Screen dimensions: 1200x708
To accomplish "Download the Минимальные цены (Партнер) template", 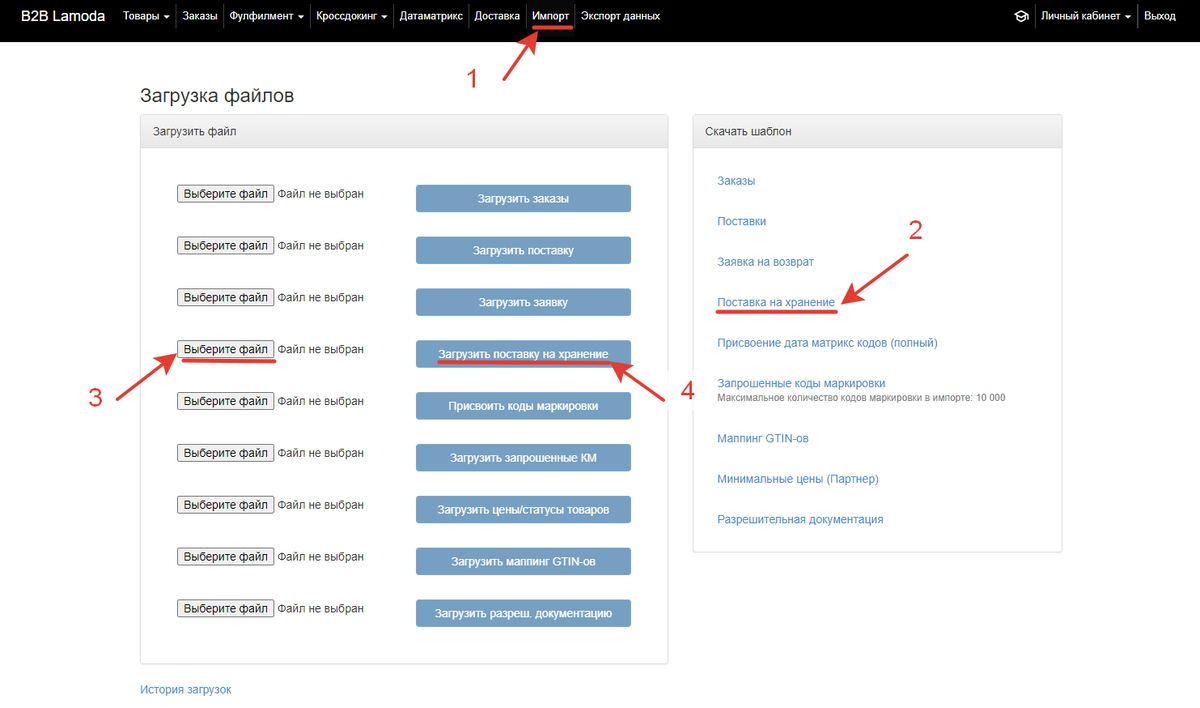I will tap(798, 479).
